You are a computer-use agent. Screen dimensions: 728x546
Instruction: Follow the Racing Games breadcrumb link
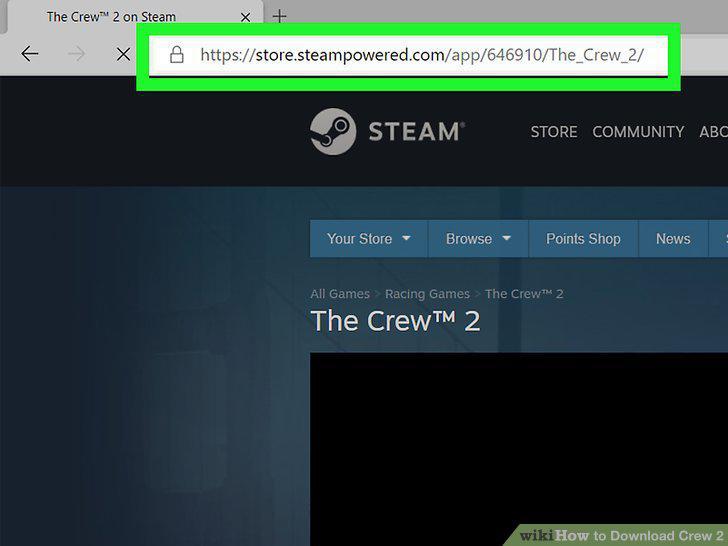427,294
